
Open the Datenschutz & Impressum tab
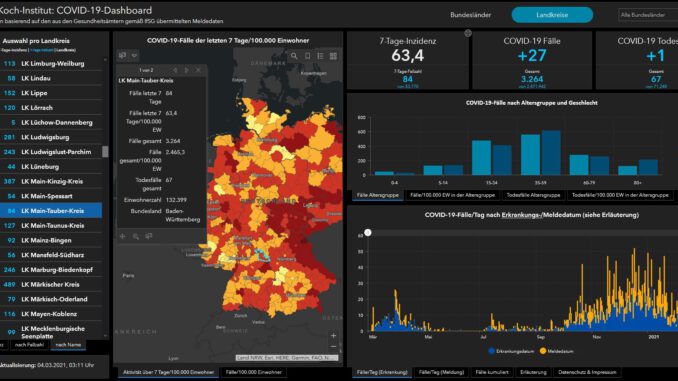coord(587,372)
